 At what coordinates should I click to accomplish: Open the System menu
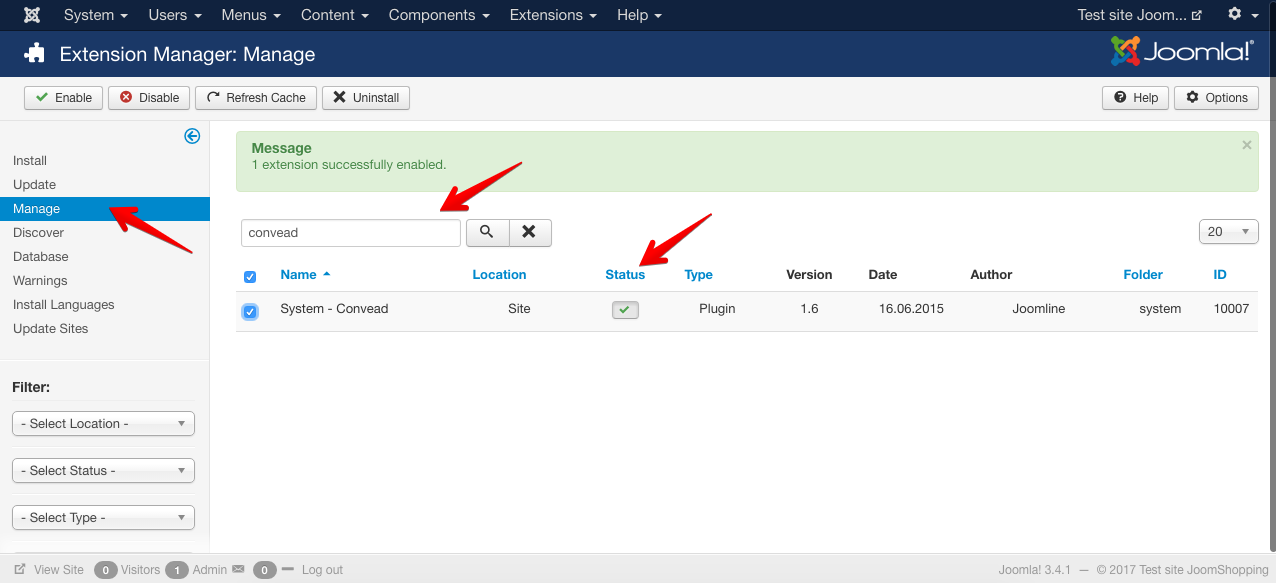[x=95, y=15]
